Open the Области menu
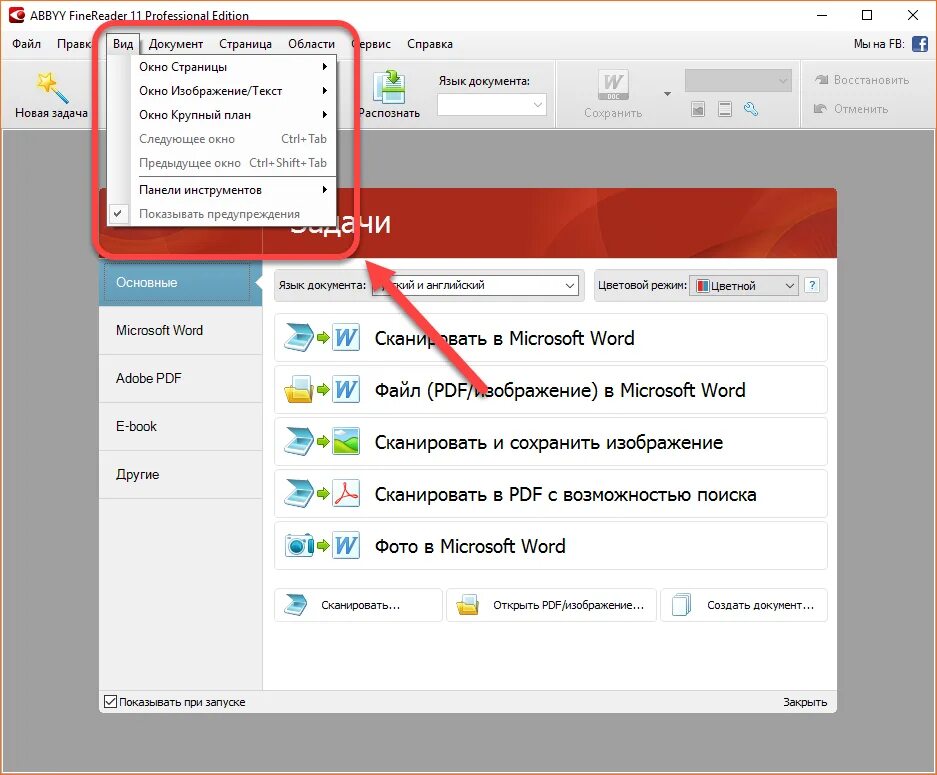The height and width of the screenshot is (775, 937). (x=311, y=44)
